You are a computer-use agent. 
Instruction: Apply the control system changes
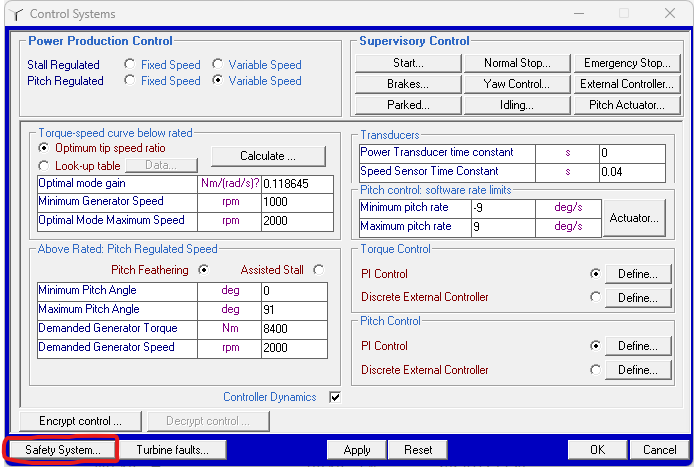coord(357,450)
